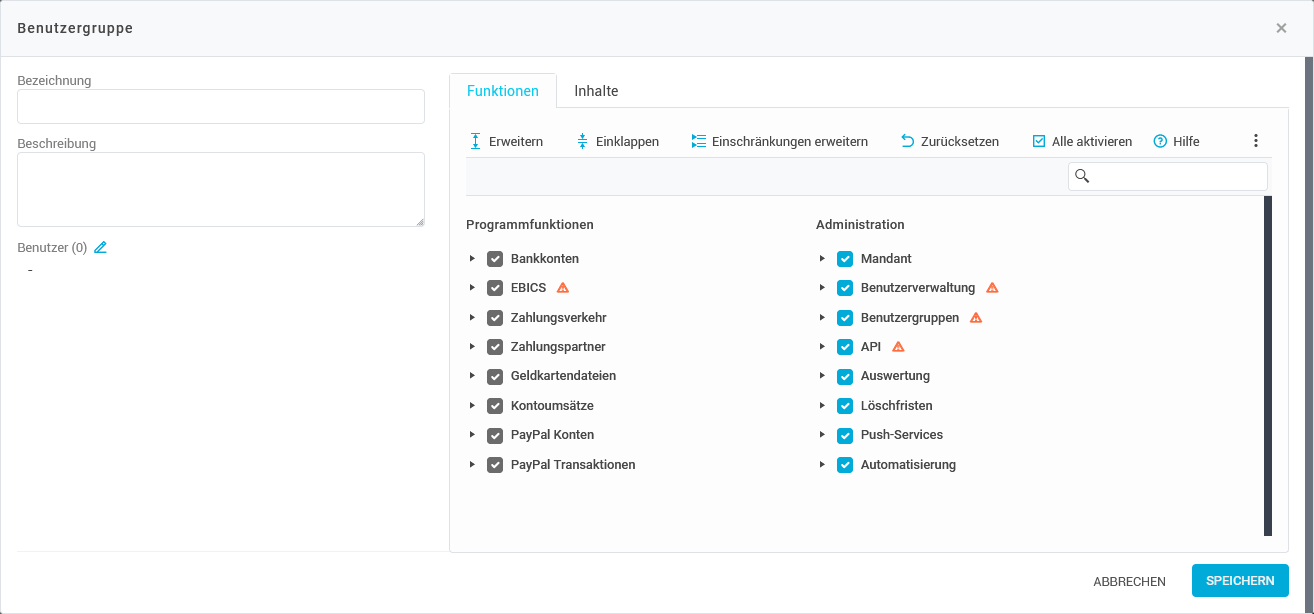Click into the Bezeichnung input field

click(x=221, y=107)
